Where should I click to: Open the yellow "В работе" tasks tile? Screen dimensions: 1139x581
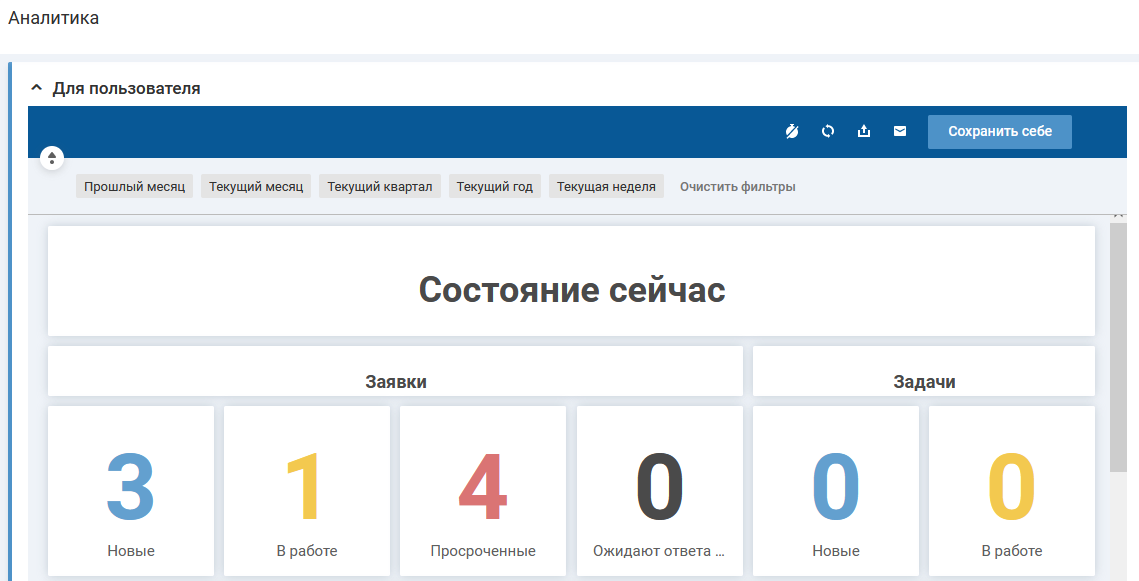point(1012,490)
